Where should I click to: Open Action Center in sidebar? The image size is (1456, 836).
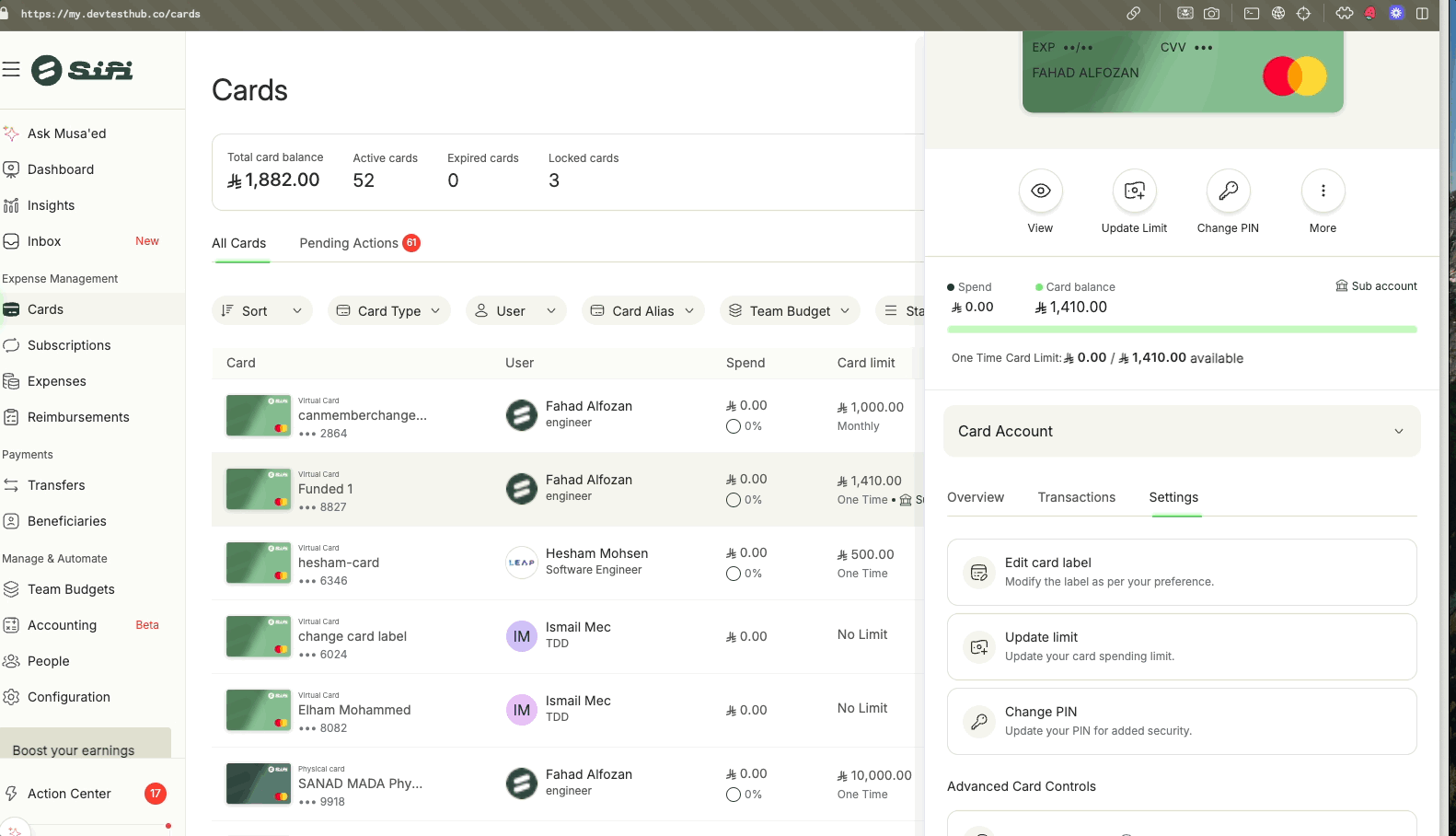[x=69, y=794]
